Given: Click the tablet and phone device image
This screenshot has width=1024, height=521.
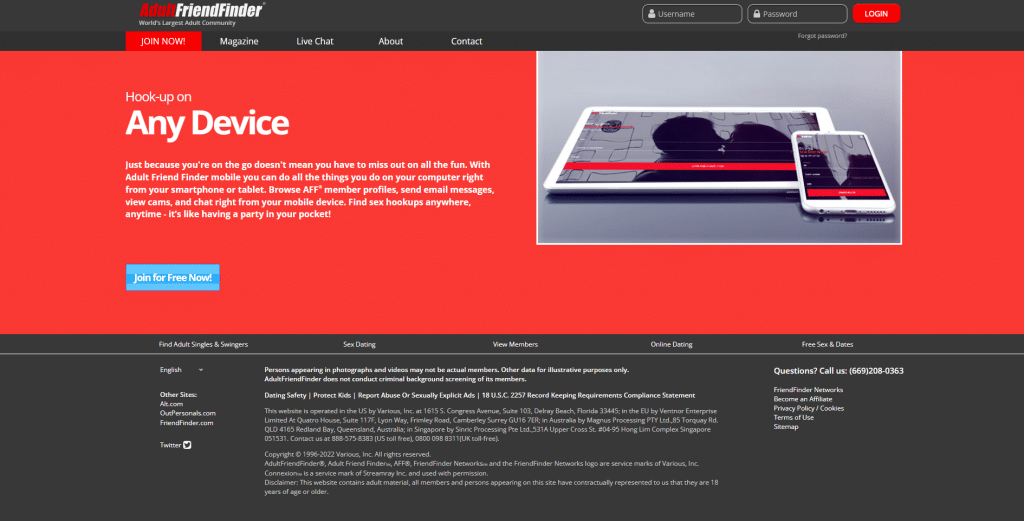Looking at the screenshot, I should tap(719, 147).
